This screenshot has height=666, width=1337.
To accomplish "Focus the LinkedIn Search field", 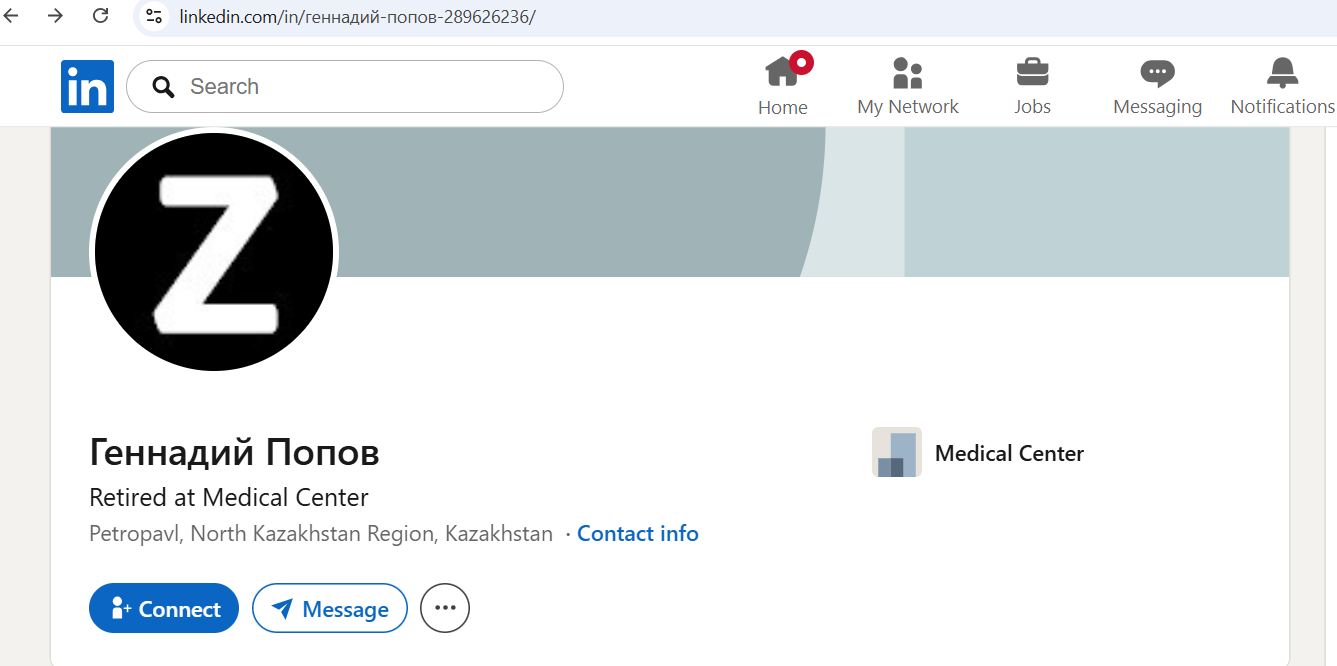I will [x=345, y=87].
